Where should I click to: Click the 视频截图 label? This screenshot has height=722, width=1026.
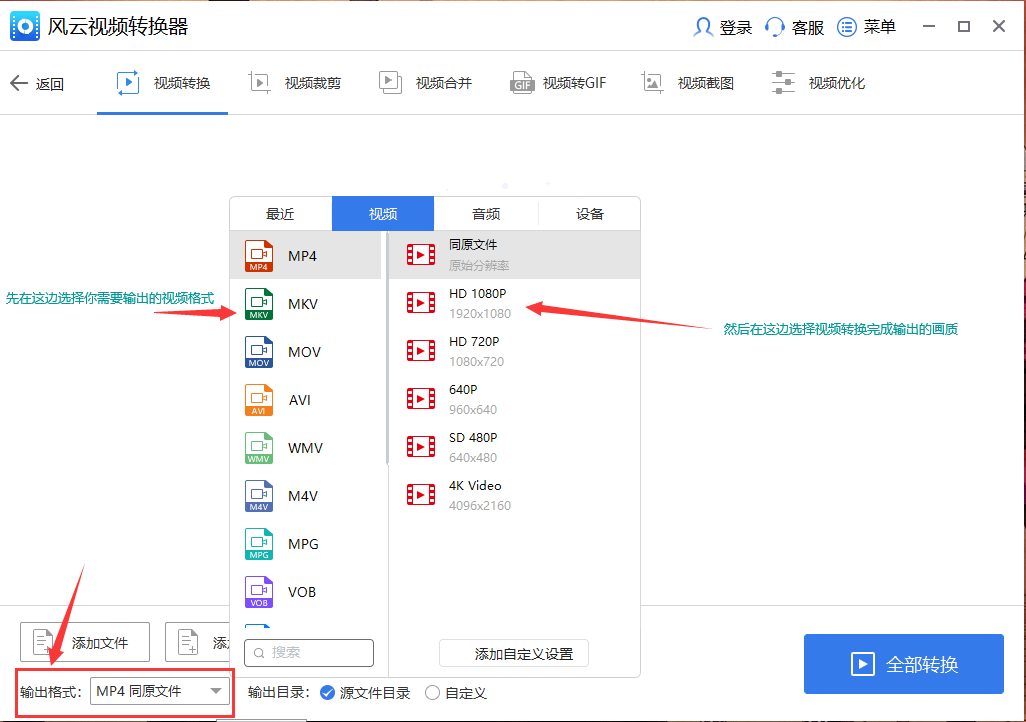pyautogui.click(x=705, y=83)
